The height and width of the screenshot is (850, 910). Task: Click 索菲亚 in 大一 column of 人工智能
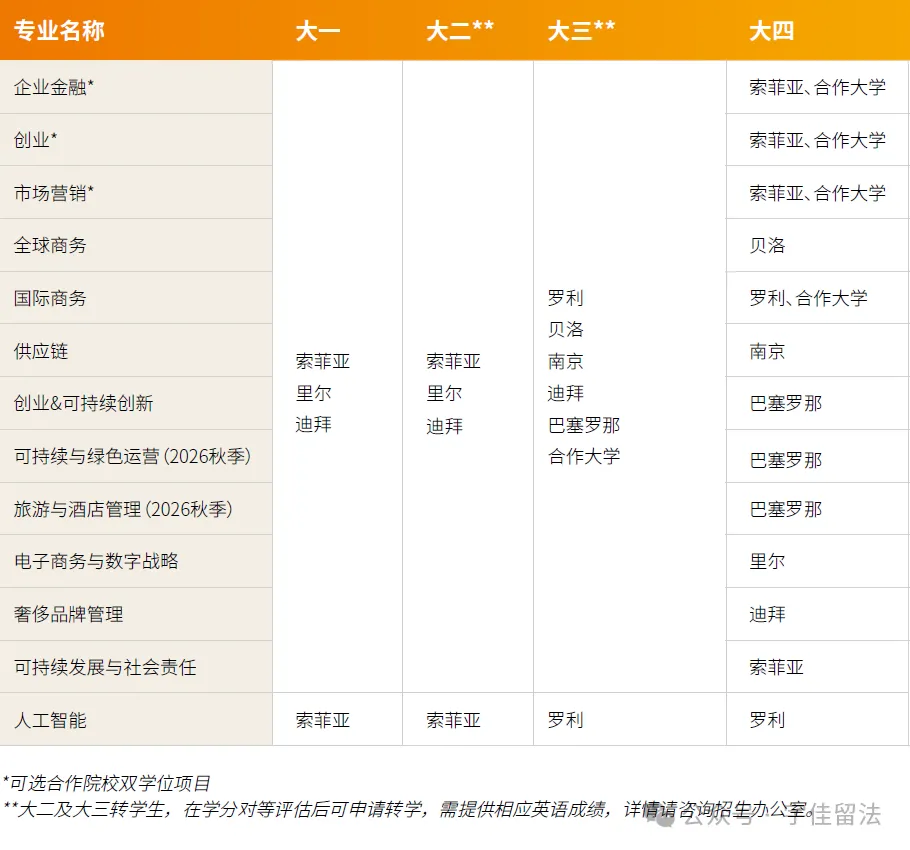[323, 720]
